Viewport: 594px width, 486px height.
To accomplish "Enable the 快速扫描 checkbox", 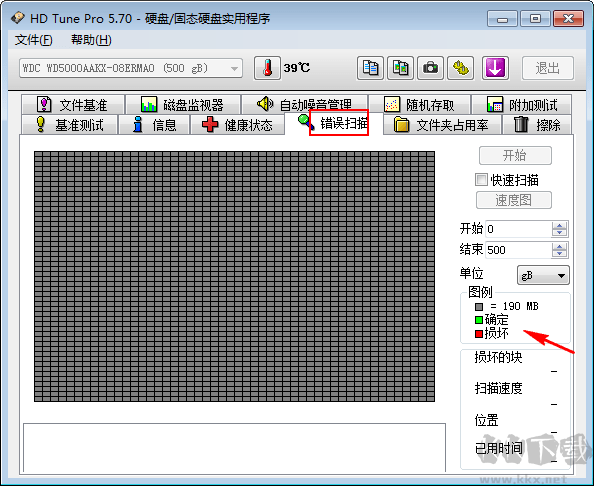I will coord(481,180).
